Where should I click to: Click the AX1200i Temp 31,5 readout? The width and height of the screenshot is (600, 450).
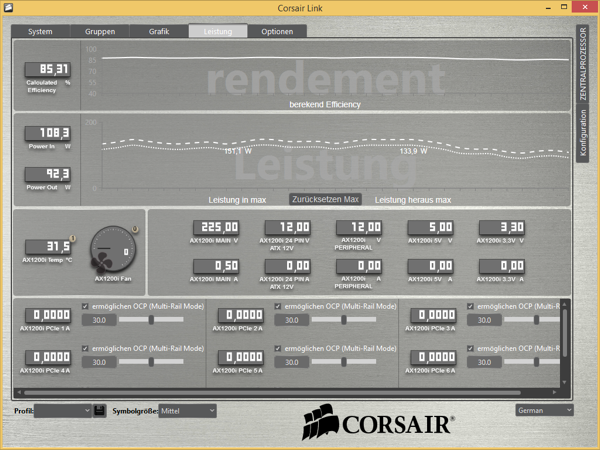point(48,246)
